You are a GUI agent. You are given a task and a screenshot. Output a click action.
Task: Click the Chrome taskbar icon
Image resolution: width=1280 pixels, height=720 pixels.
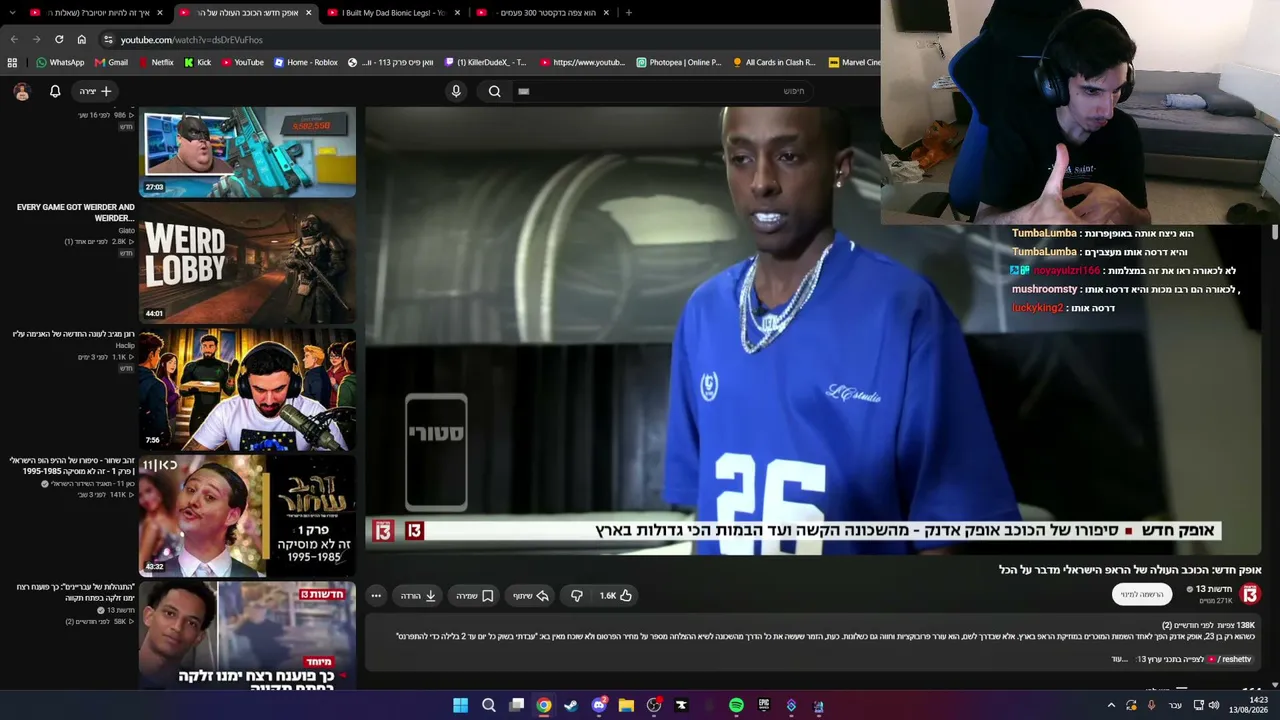[543, 705]
